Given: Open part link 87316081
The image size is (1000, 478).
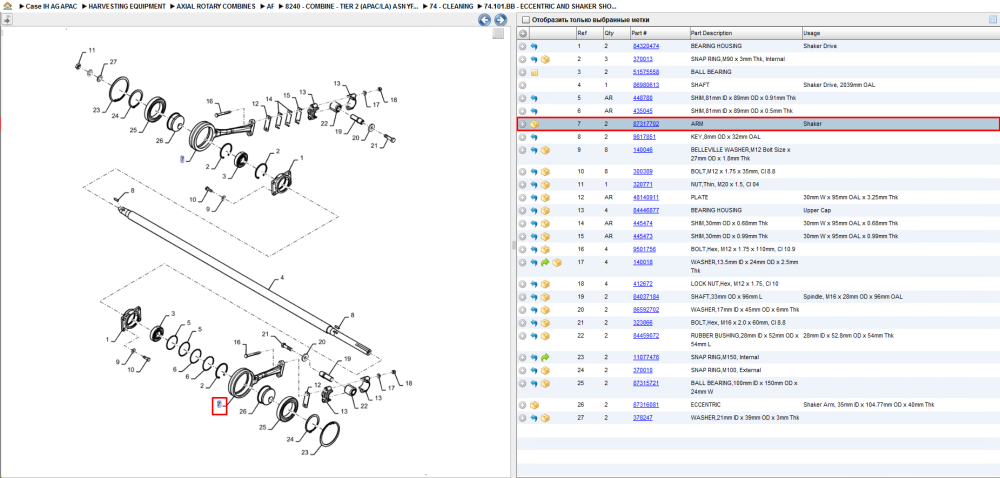Looking at the screenshot, I should (645, 405).
